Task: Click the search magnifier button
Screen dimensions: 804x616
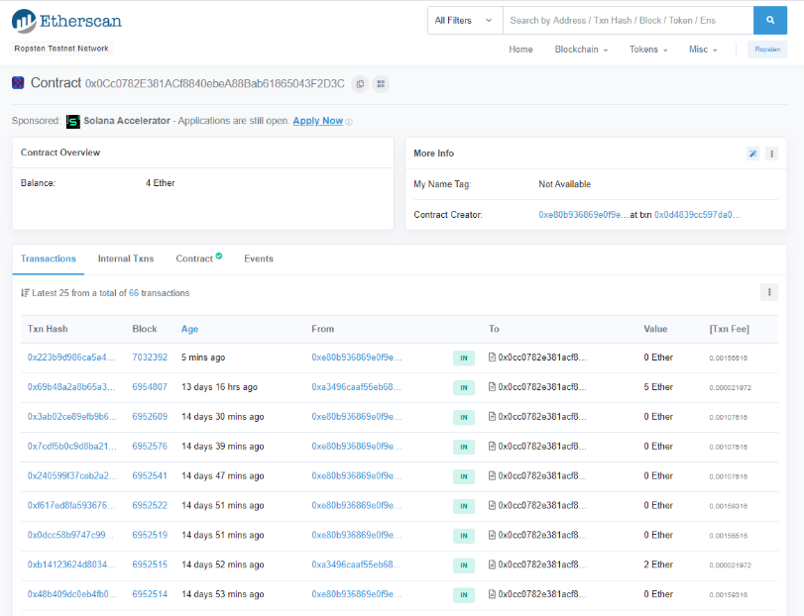Action: [770, 19]
